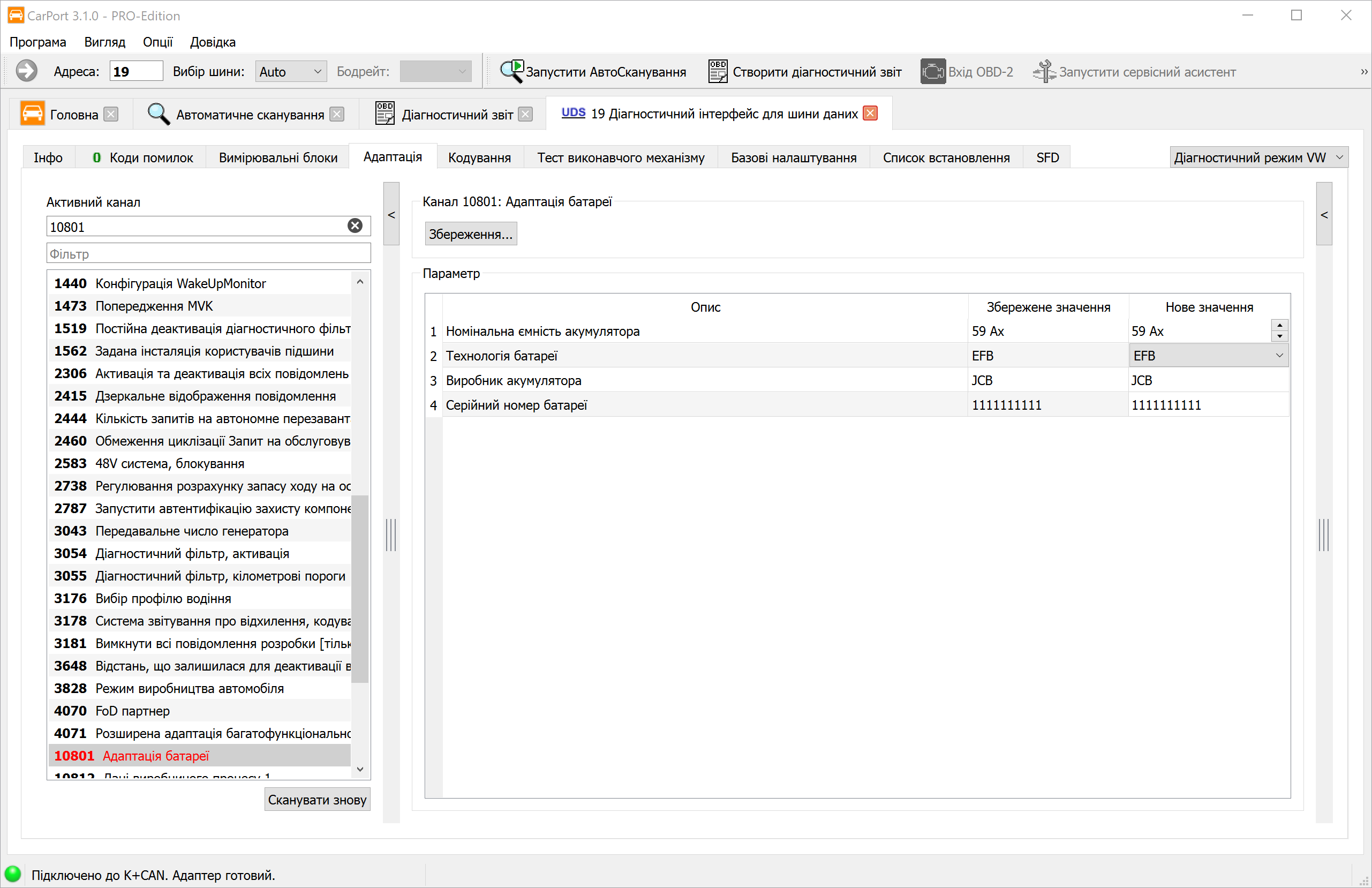Screen dimensions: 1372x888
Task: Open the Вибір шини Auto dropdown
Action: click(x=291, y=72)
